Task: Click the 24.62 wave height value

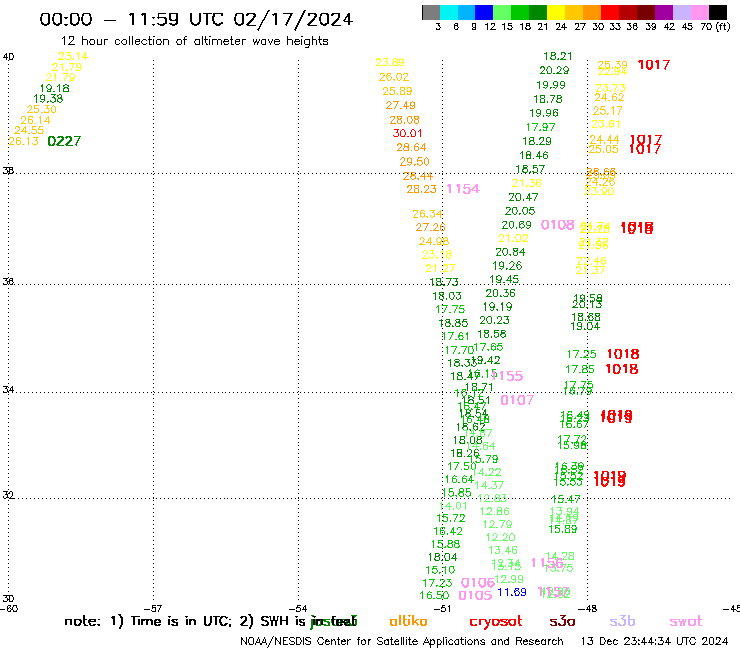Action: point(609,97)
